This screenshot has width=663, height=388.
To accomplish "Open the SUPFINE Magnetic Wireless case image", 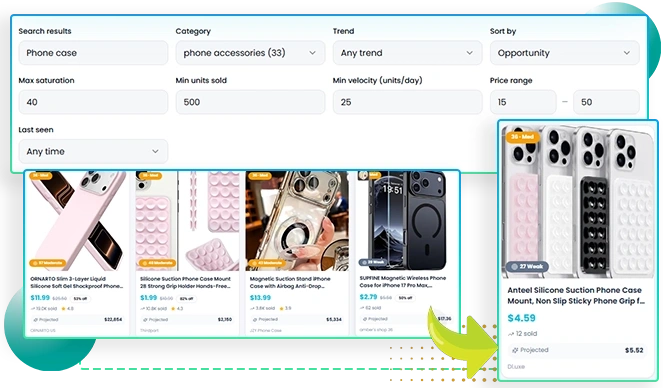I will 407,221.
